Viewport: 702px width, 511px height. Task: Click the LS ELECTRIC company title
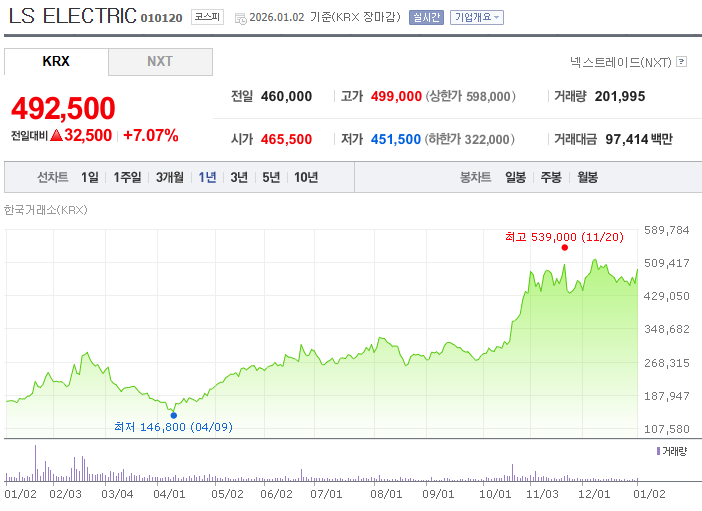click(x=73, y=16)
